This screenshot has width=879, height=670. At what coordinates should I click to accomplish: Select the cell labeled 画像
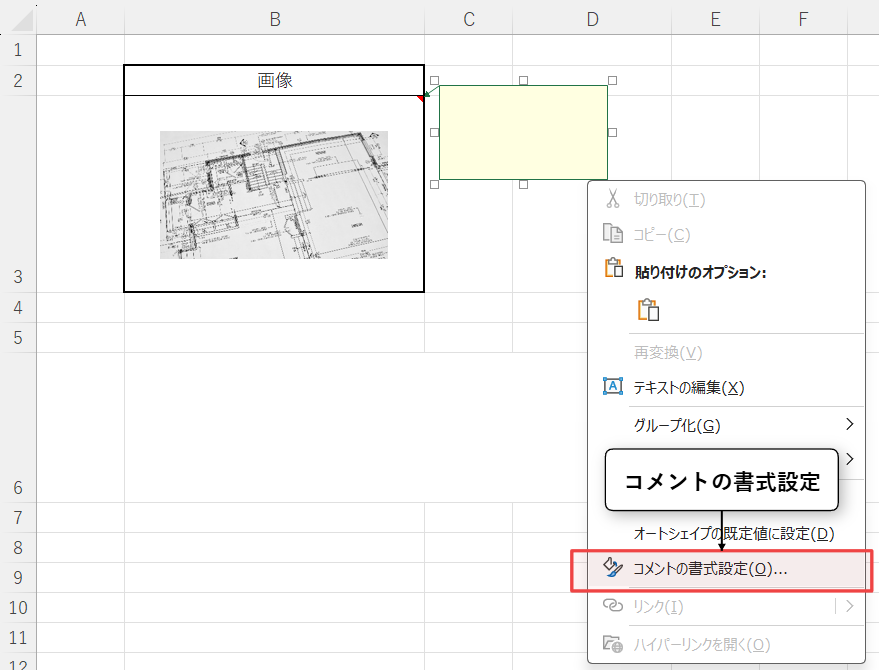tap(274, 80)
